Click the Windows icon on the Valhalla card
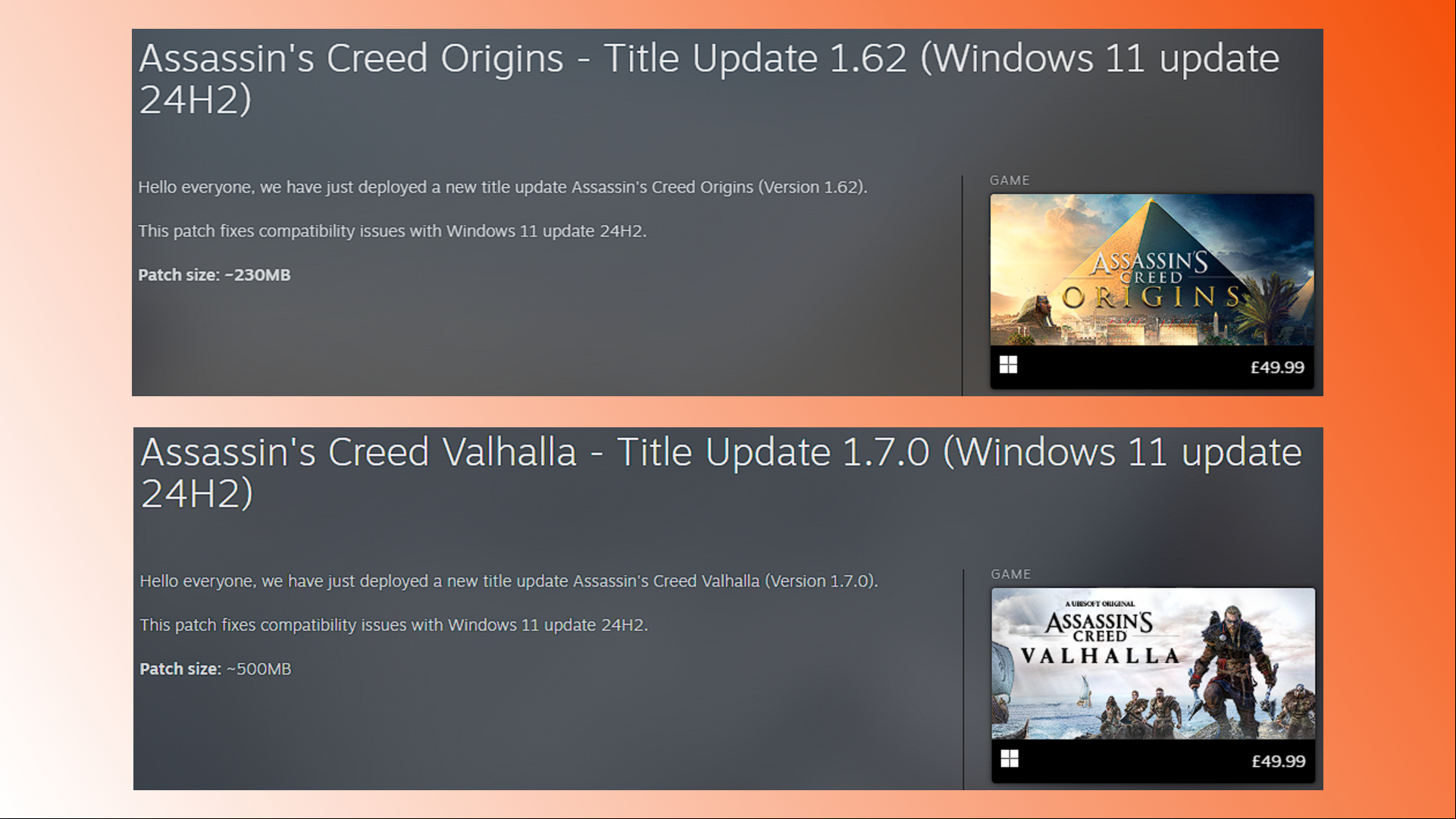 point(1010,759)
